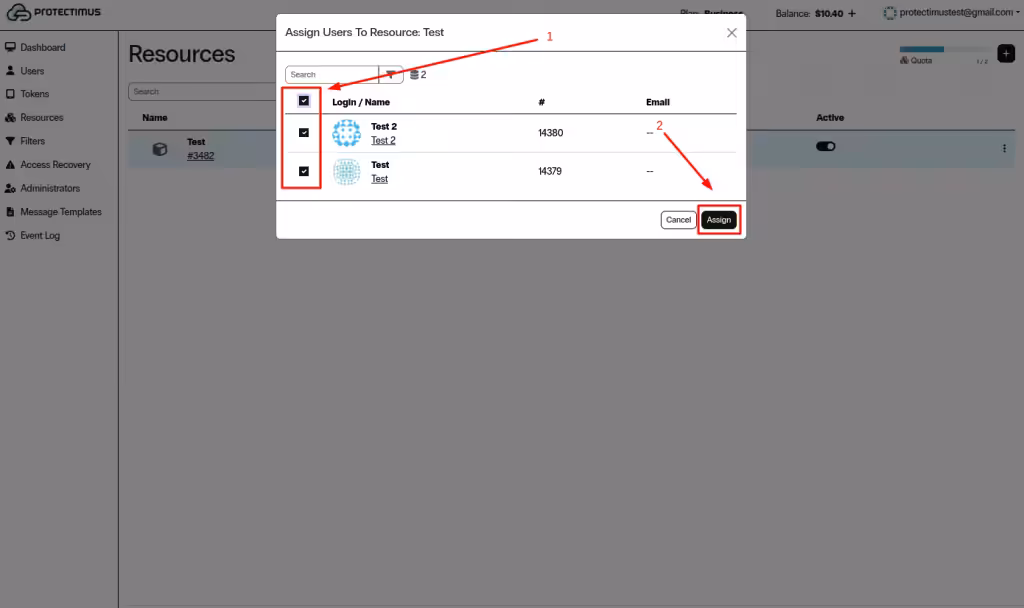Open Filters in the sidebar
The width and height of the screenshot is (1024, 608).
pos(33,141)
